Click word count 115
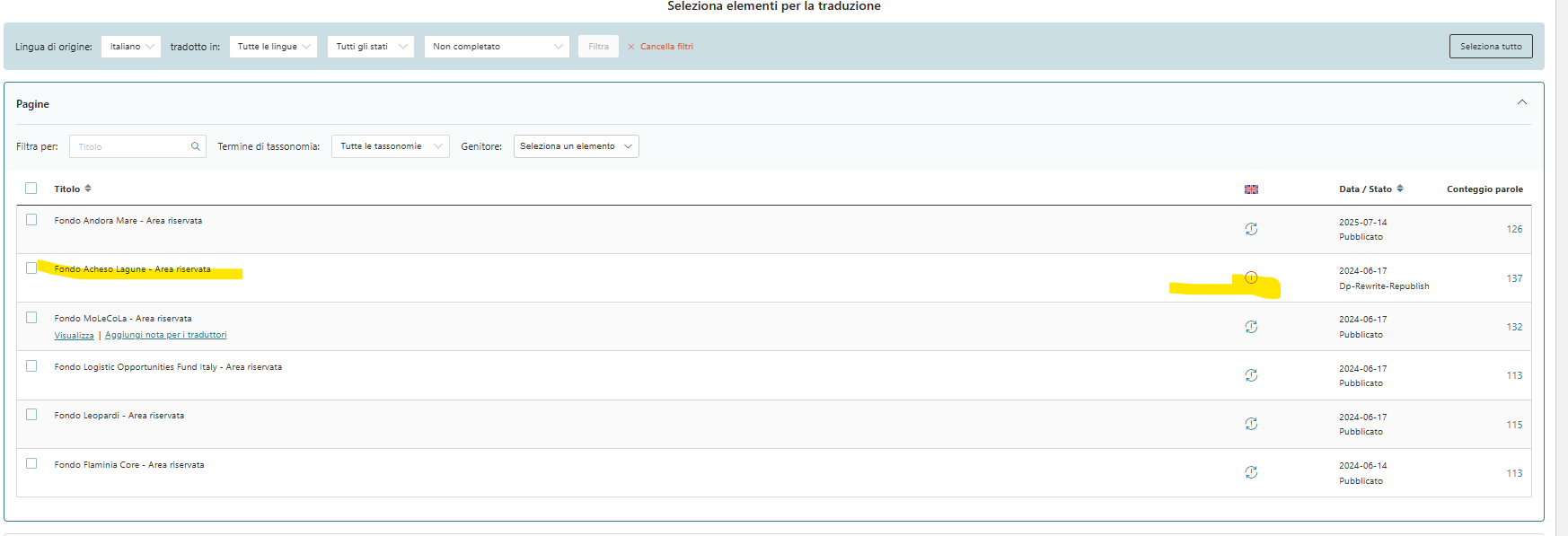The width and height of the screenshot is (1568, 536). coord(1514,425)
